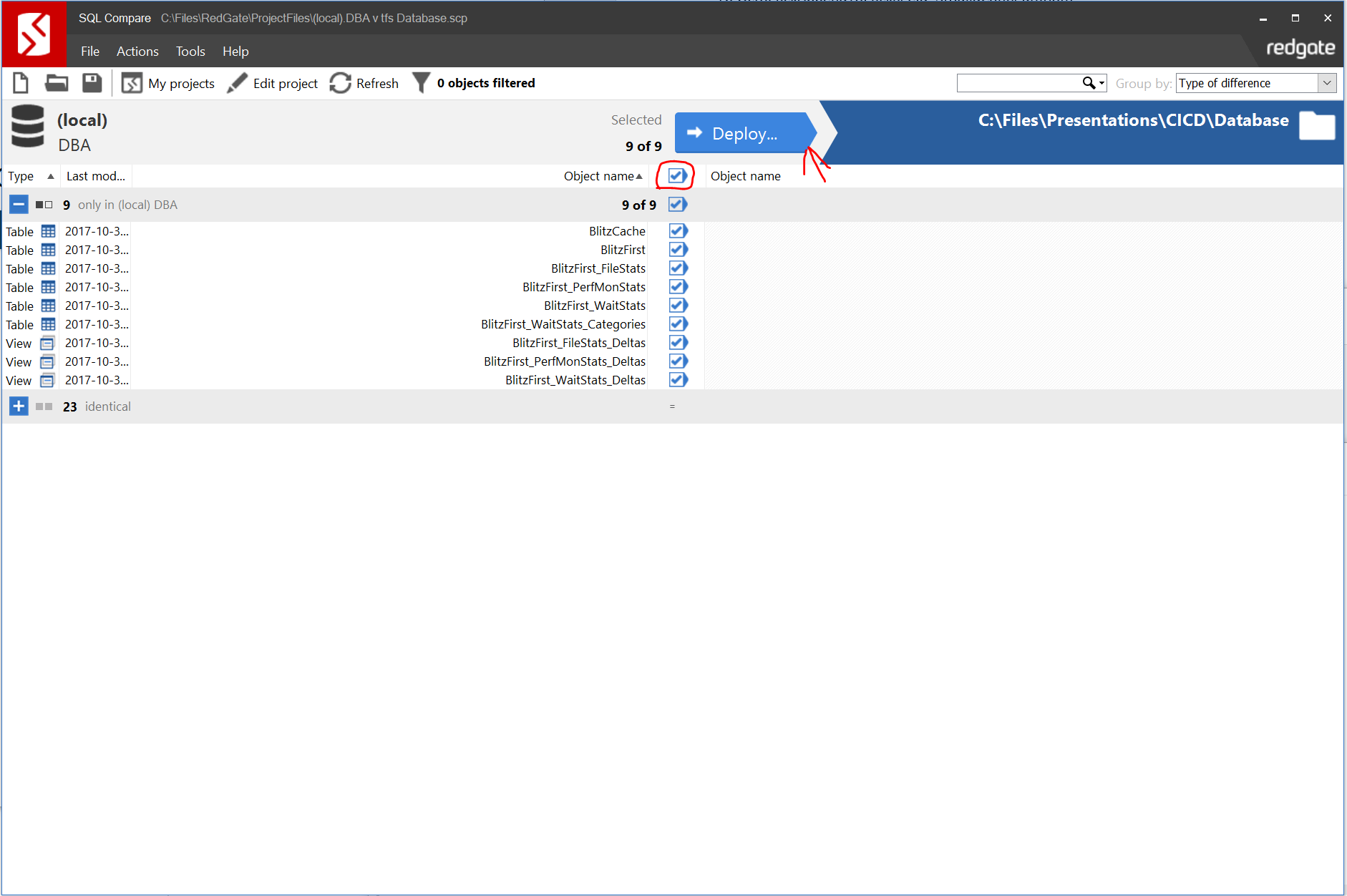Close the SQL Compare window
The image size is (1347, 896).
click(1328, 19)
